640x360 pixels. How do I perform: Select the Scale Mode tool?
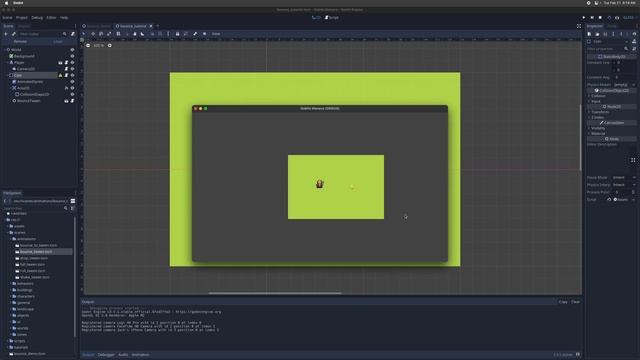tap(109, 34)
